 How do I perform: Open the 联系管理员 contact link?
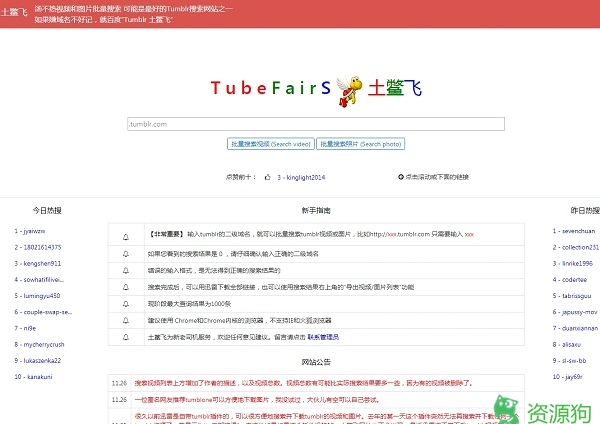coord(323,337)
